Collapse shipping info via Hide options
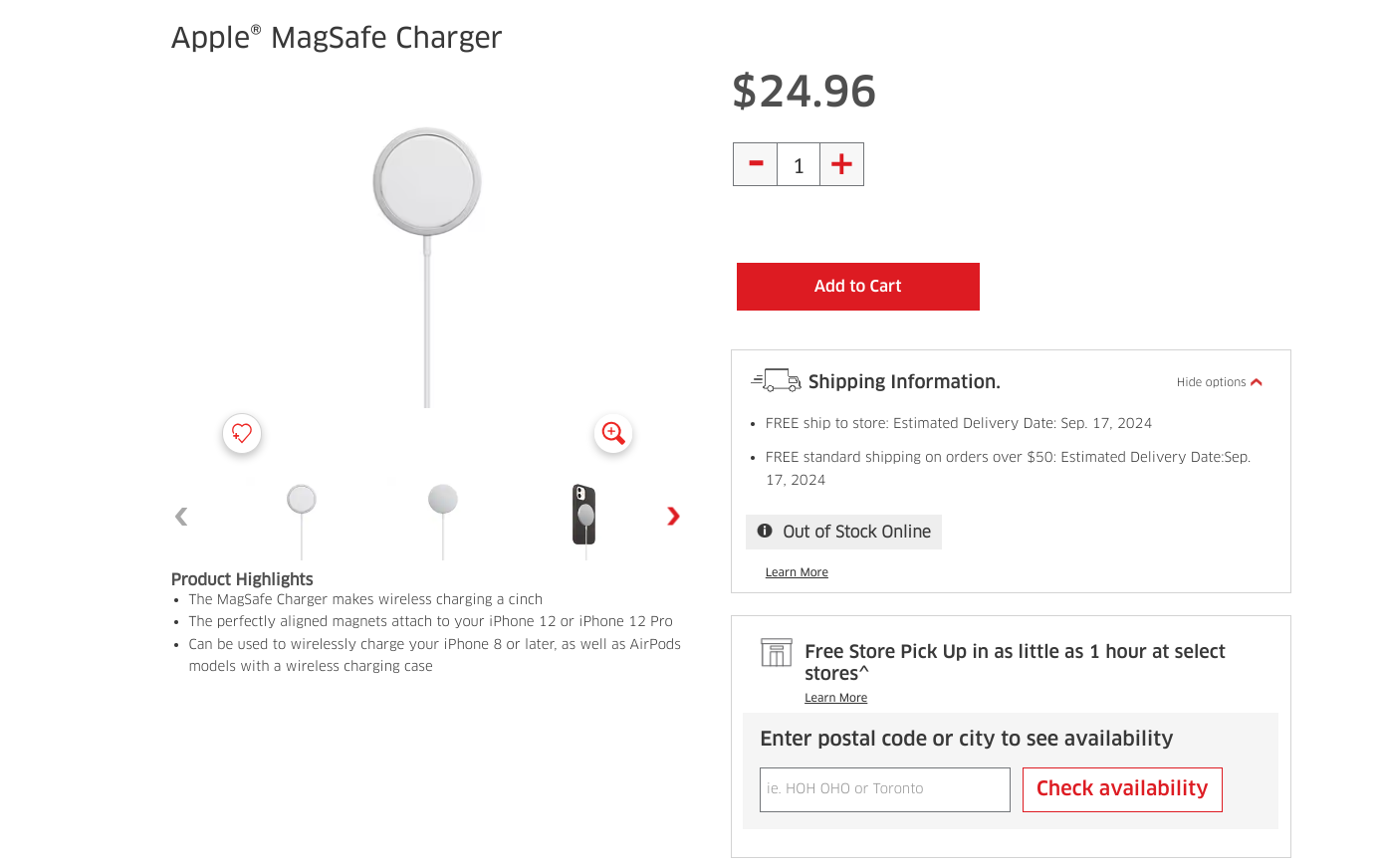 click(x=1211, y=382)
